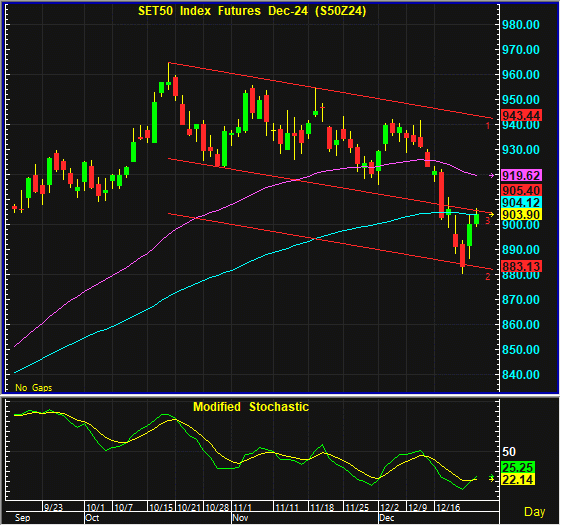Screen dimensions: 561x526
Task: Select the magenta 919.62 moving average label
Action: pos(521,175)
